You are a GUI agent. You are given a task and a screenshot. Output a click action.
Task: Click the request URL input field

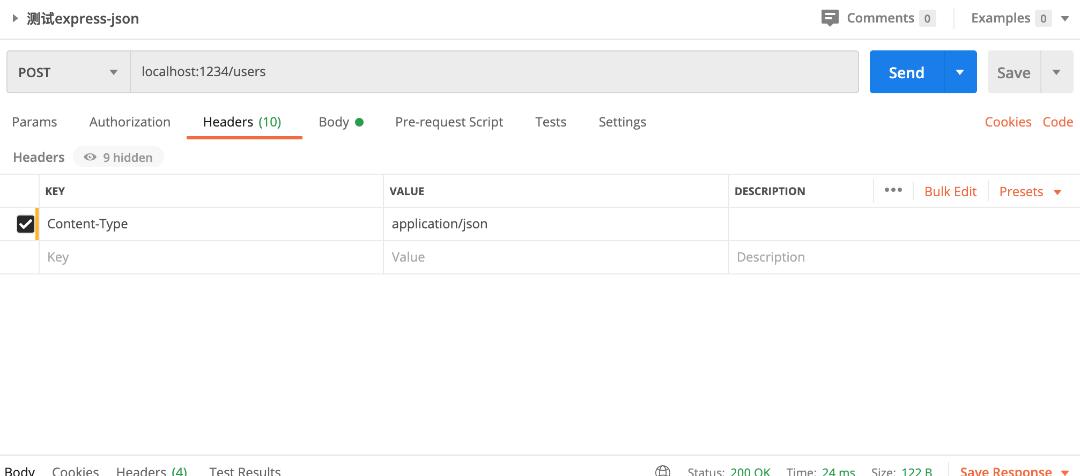[494, 72]
